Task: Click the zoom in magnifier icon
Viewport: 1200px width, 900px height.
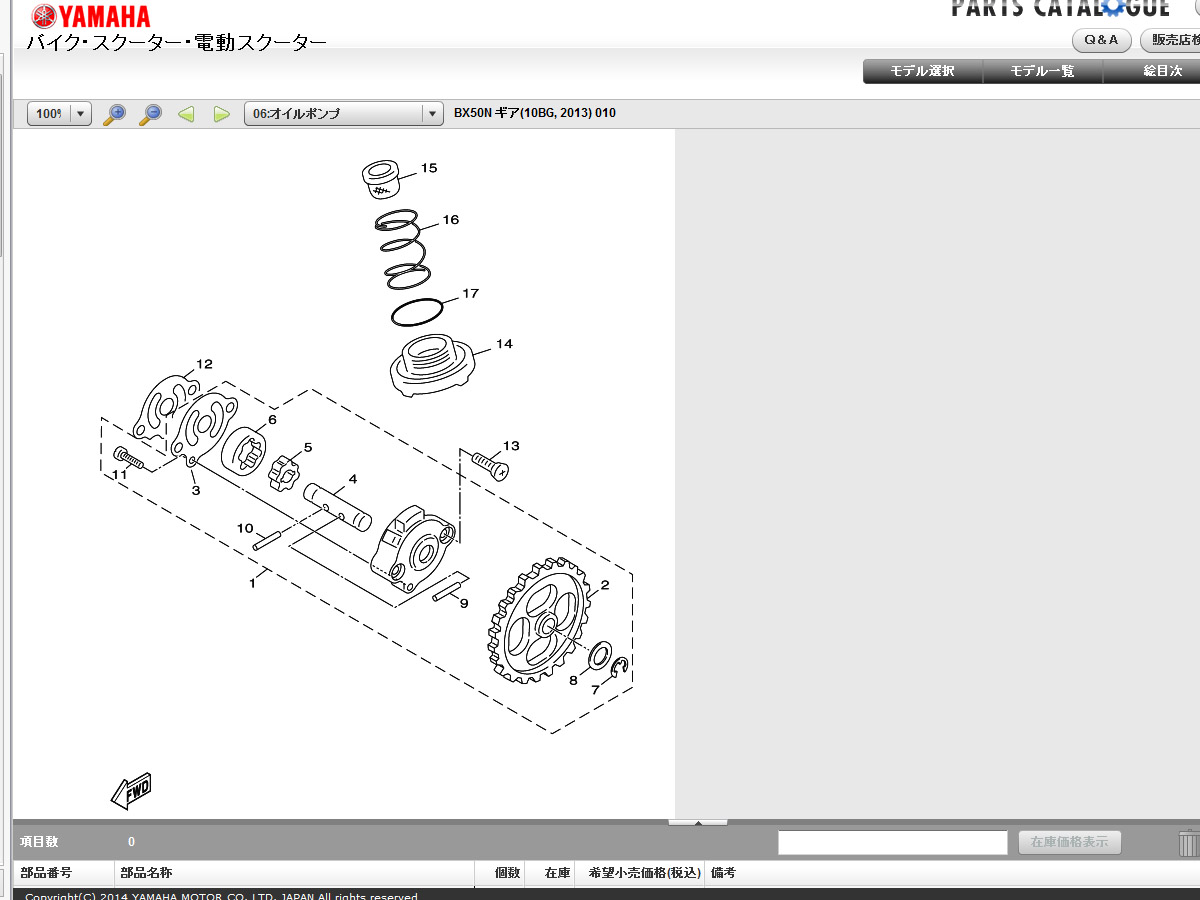Action: (116, 114)
